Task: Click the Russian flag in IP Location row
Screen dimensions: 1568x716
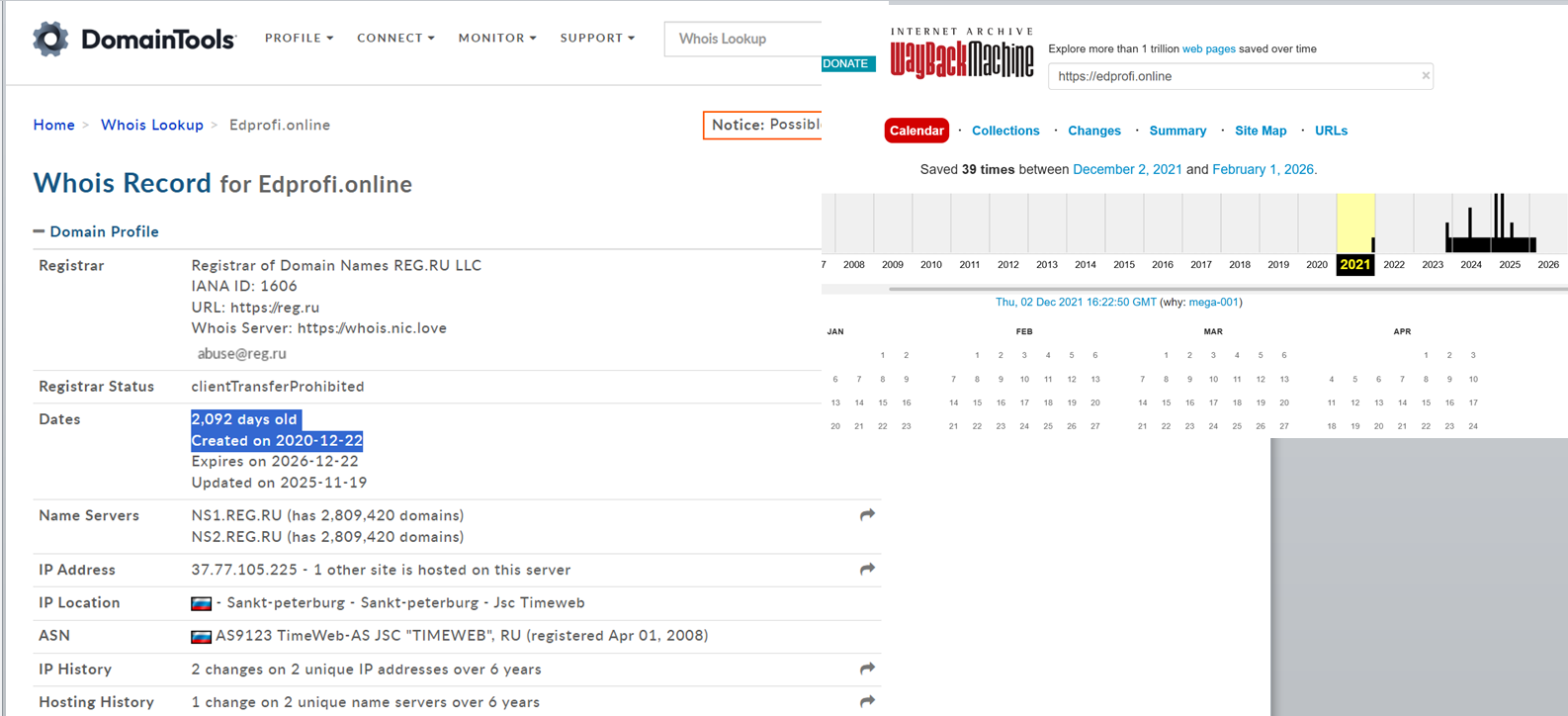Action: (x=201, y=603)
